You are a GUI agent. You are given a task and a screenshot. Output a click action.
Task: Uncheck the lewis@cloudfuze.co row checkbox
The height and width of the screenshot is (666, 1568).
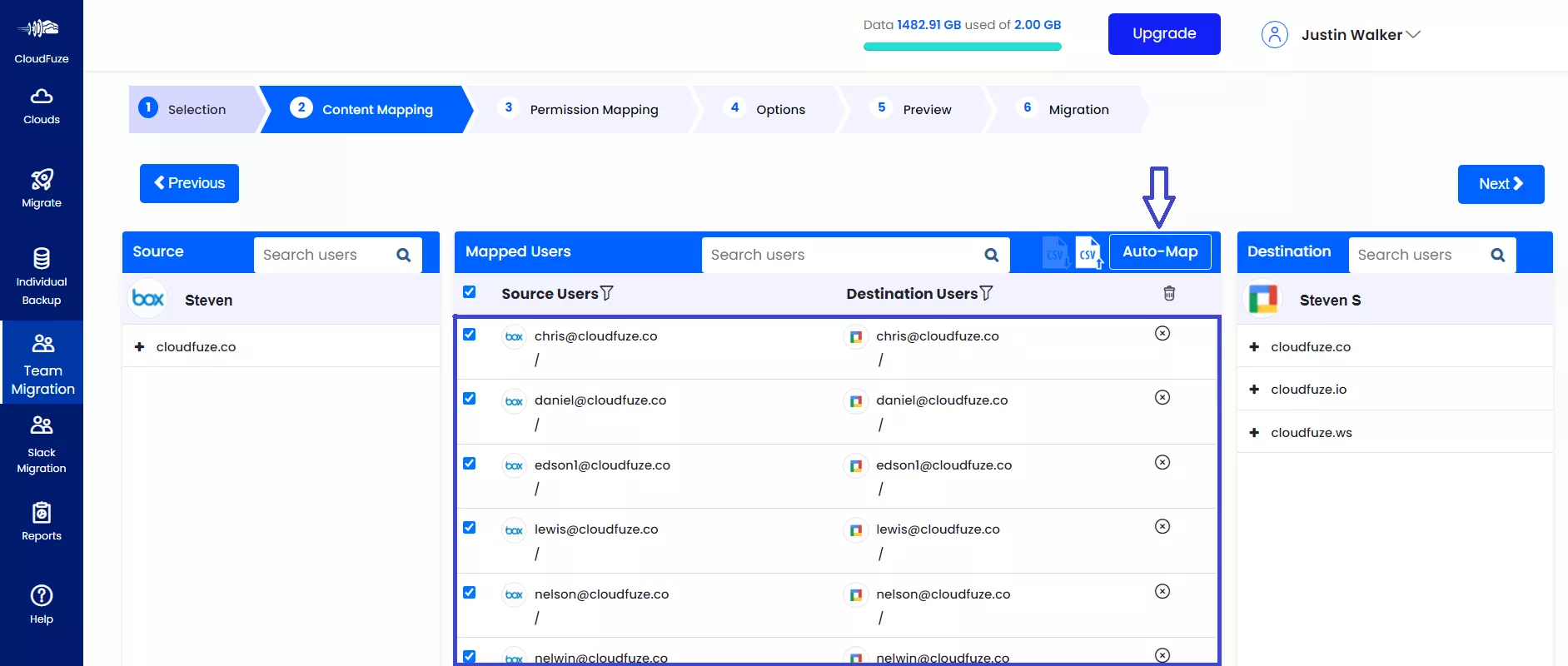pyautogui.click(x=470, y=528)
